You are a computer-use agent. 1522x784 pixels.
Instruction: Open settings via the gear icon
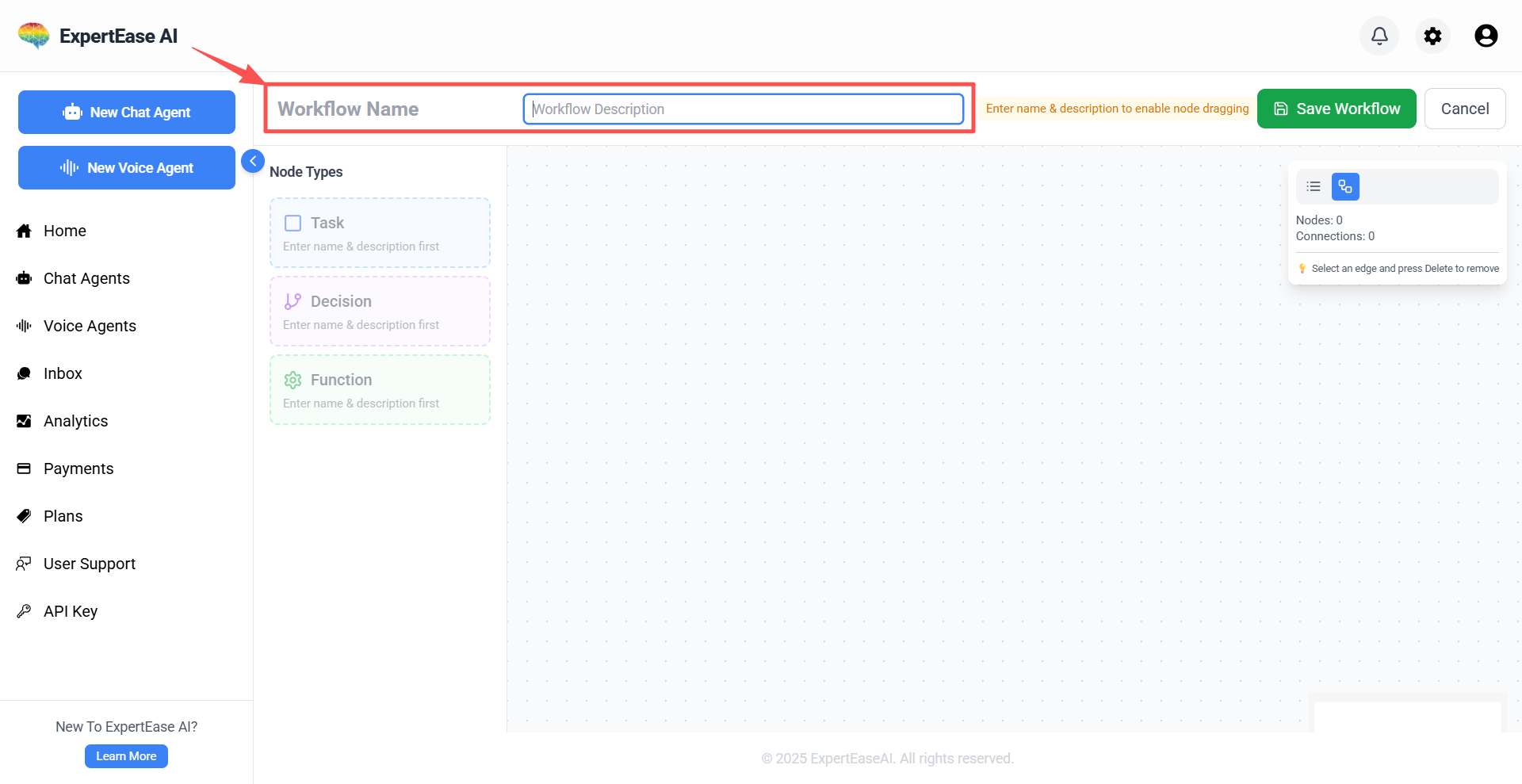click(x=1432, y=36)
